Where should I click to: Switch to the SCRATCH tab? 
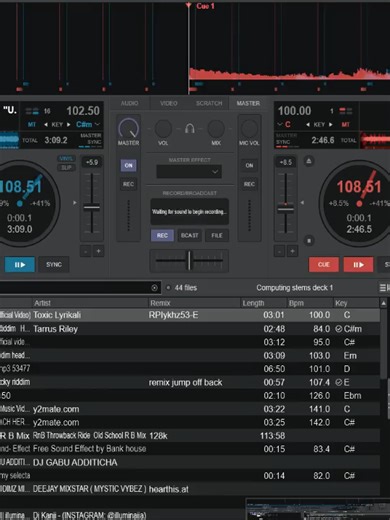(x=209, y=103)
